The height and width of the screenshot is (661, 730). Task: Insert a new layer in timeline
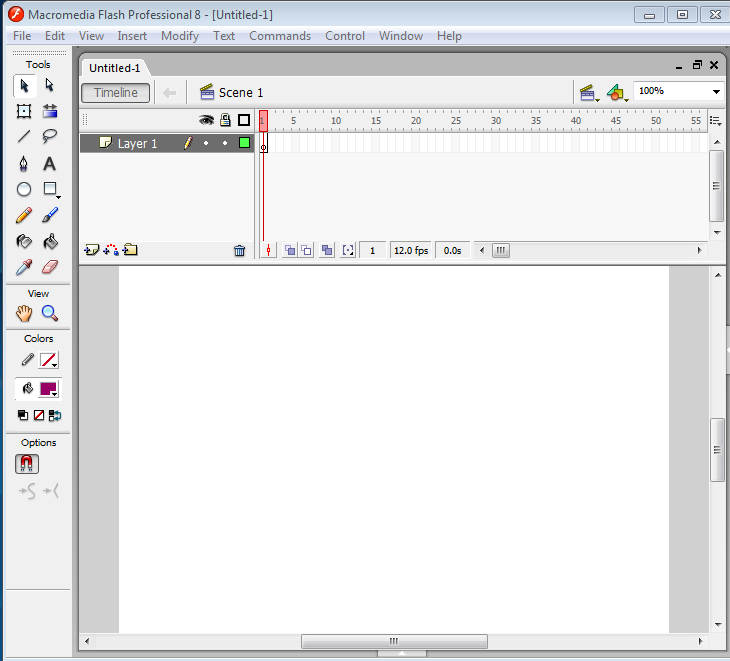(92, 250)
